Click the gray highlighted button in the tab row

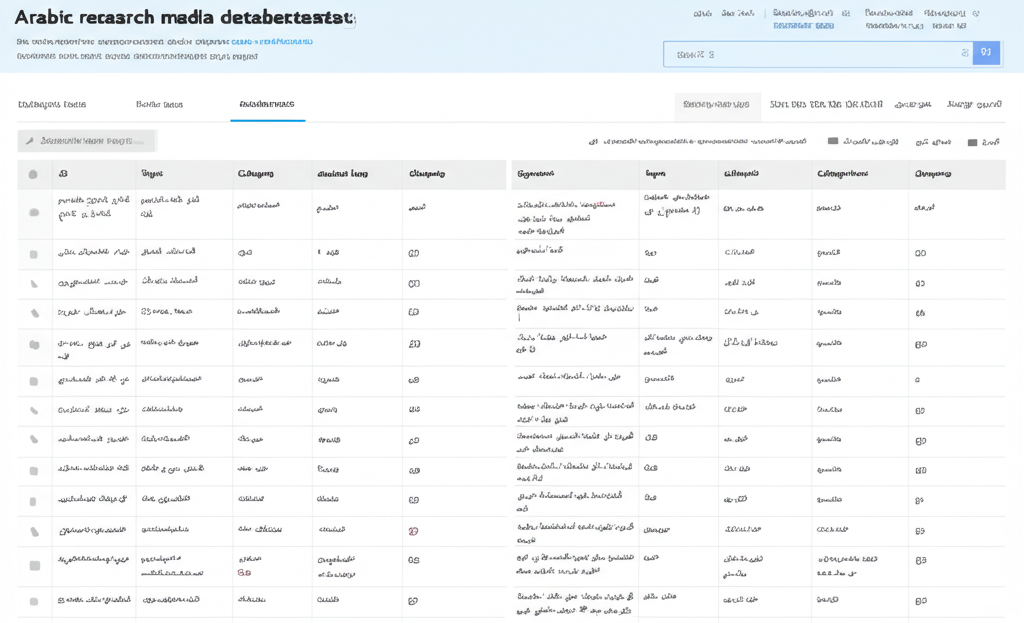[x=717, y=104]
